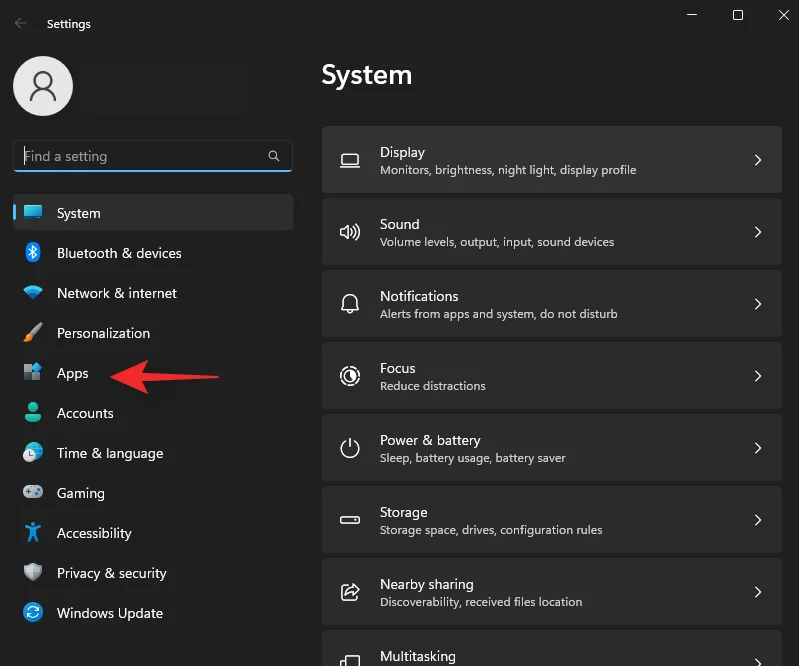Screen dimensions: 799x666
Task: Expand the Display settings chevron
Action: (x=758, y=160)
